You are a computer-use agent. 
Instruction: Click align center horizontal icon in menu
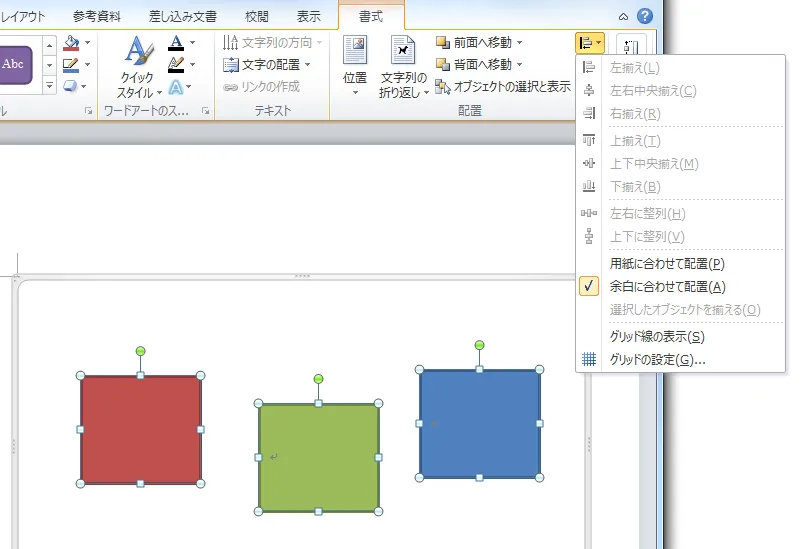(589, 91)
